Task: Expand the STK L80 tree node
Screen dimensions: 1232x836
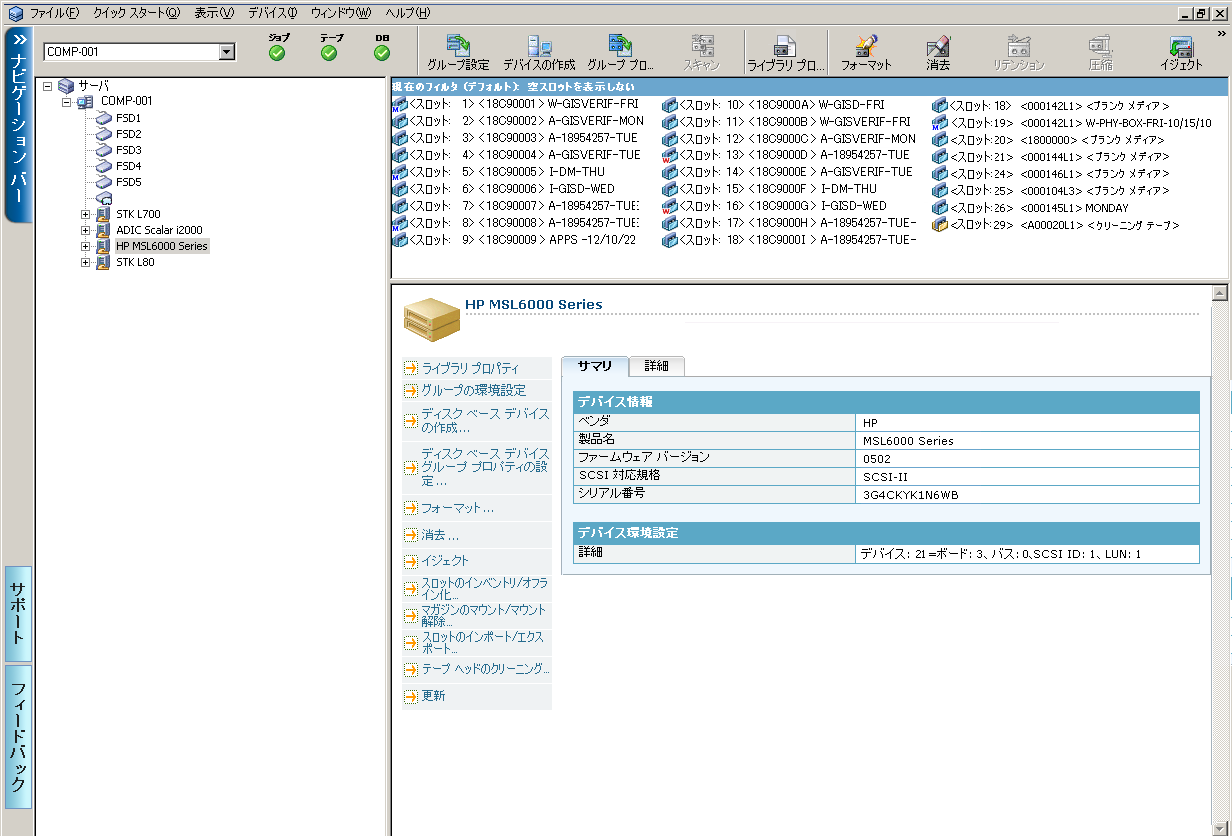Action: coord(86,262)
